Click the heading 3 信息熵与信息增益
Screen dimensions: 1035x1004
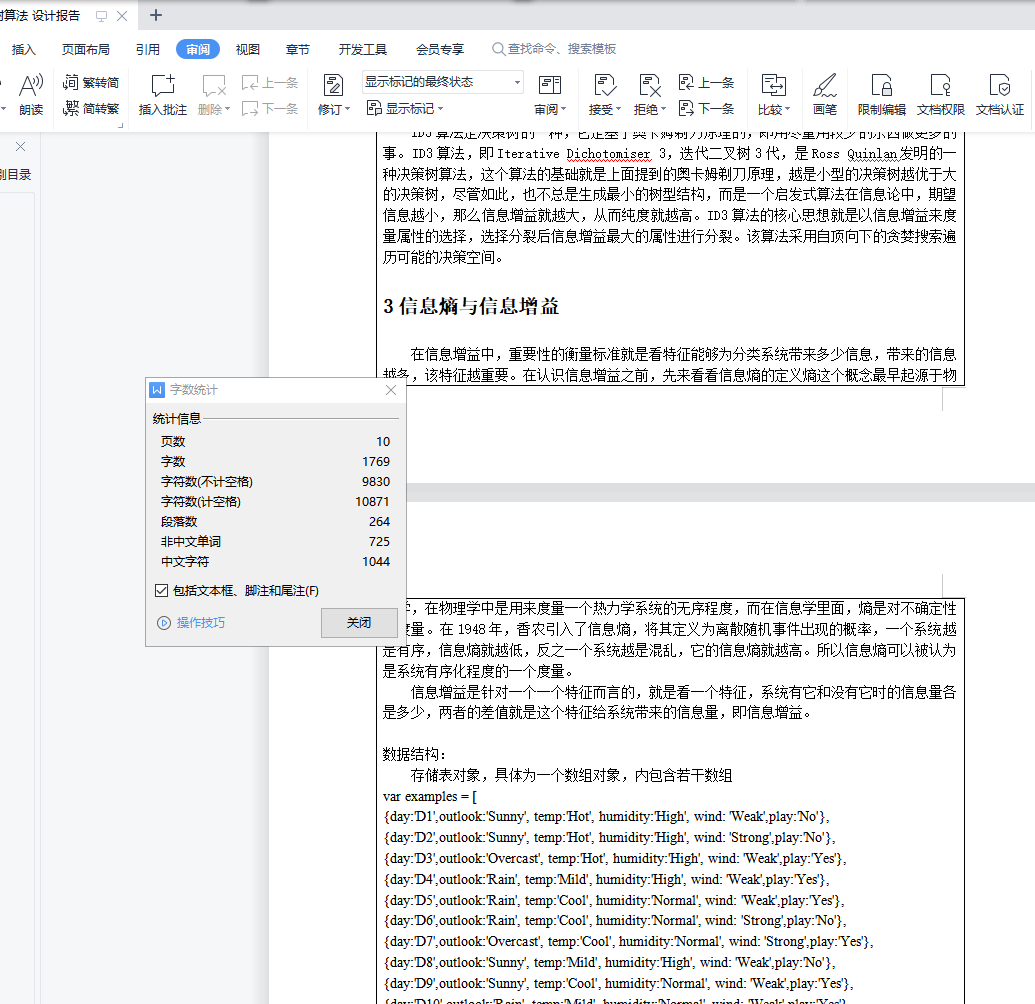[471, 306]
